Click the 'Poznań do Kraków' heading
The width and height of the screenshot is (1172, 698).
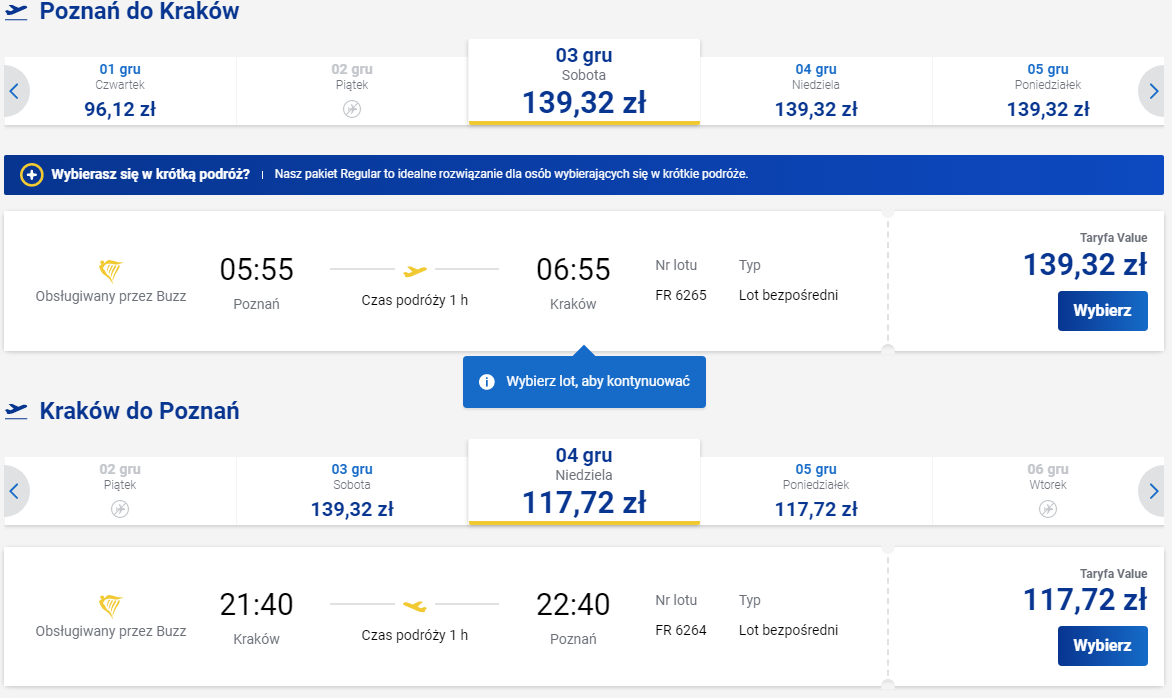(x=139, y=11)
